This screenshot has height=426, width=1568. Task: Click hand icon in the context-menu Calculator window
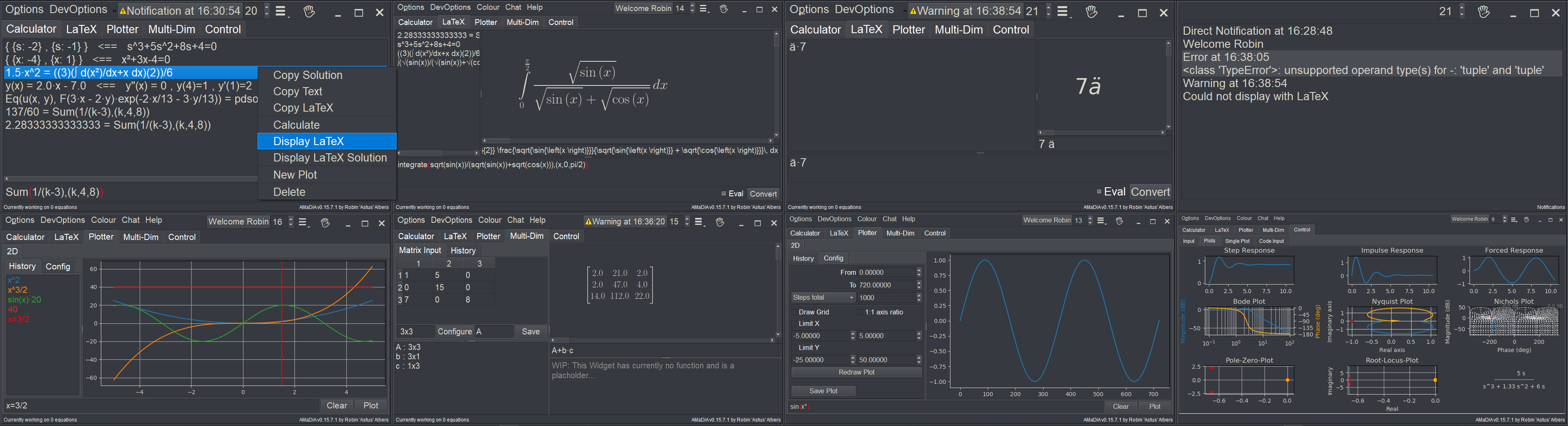point(309,11)
